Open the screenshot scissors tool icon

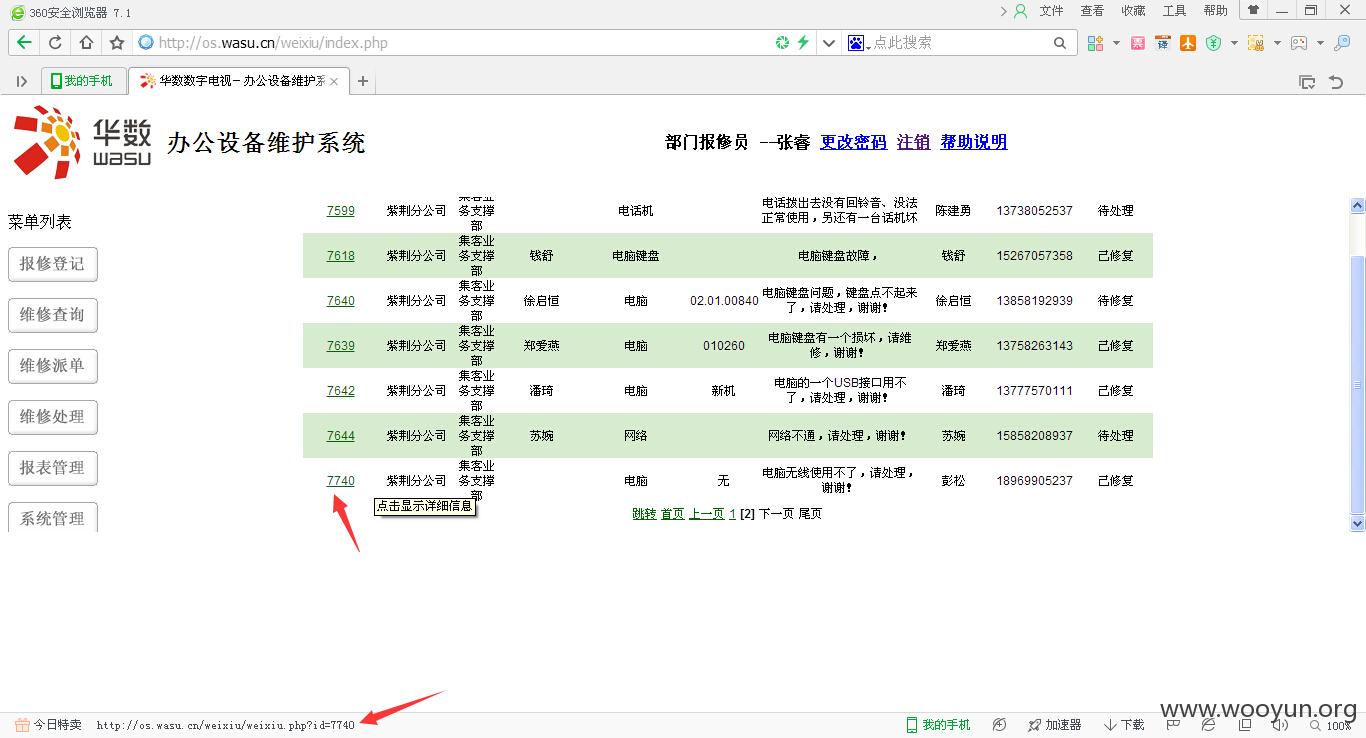point(1256,43)
